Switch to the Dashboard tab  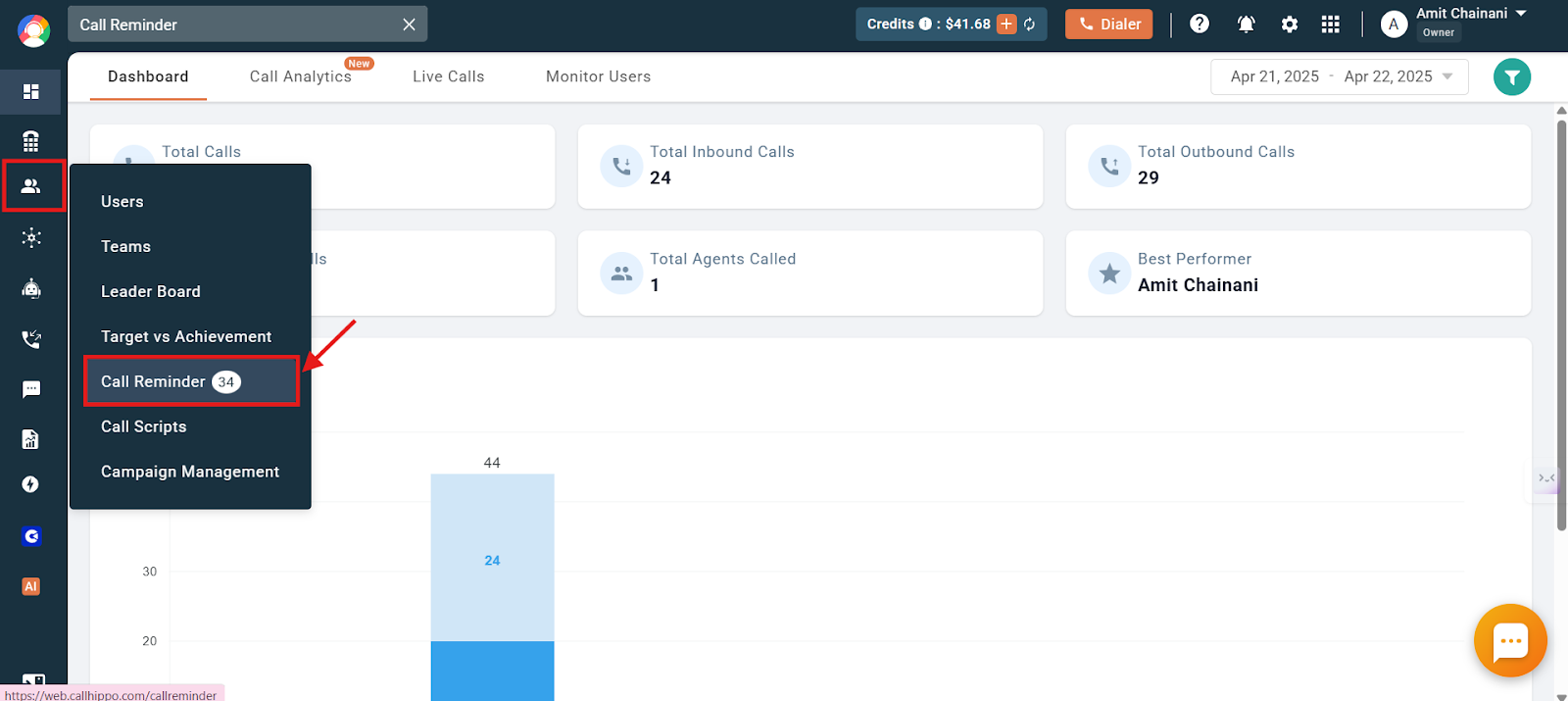click(148, 76)
